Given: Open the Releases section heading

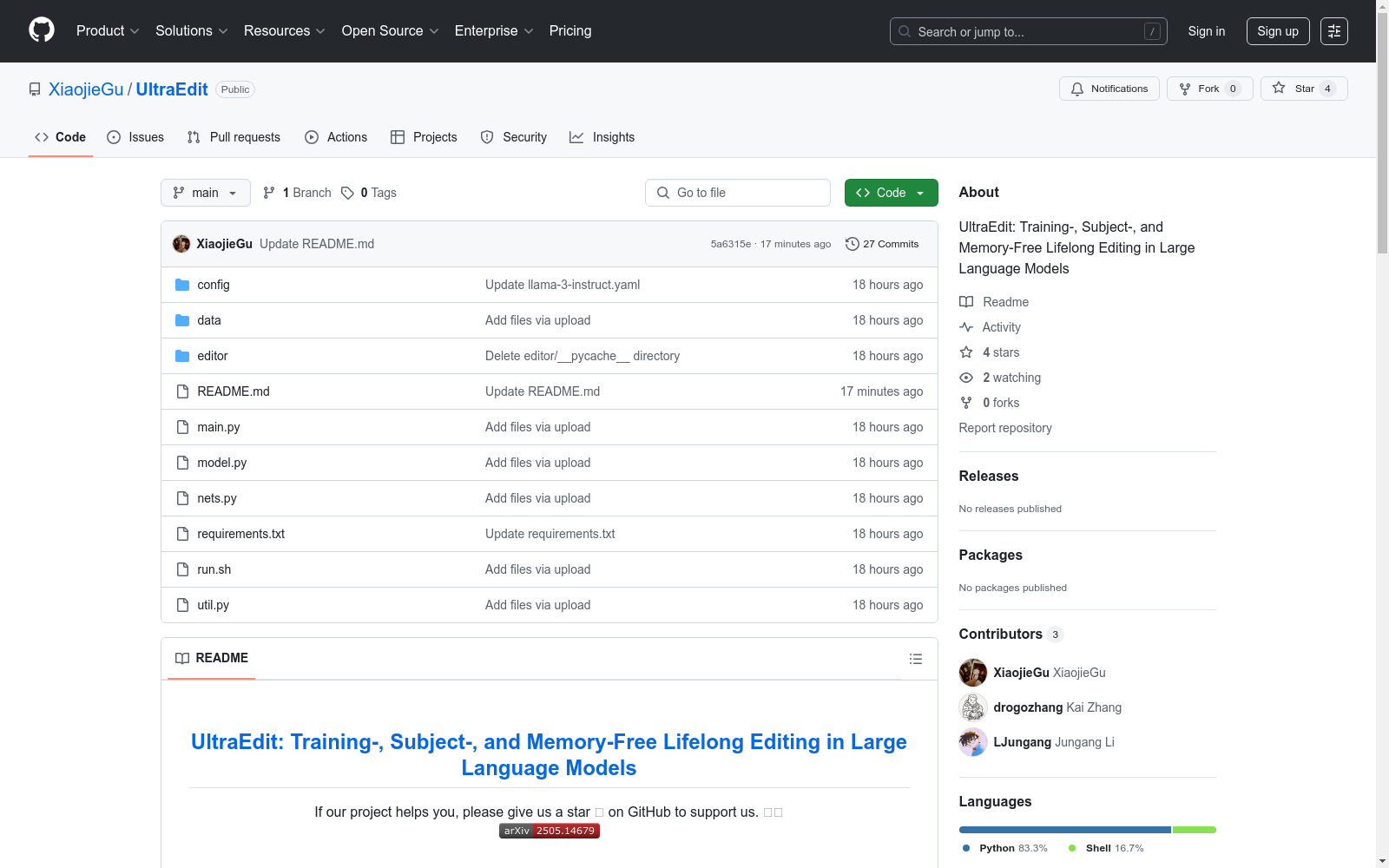Looking at the screenshot, I should (989, 476).
